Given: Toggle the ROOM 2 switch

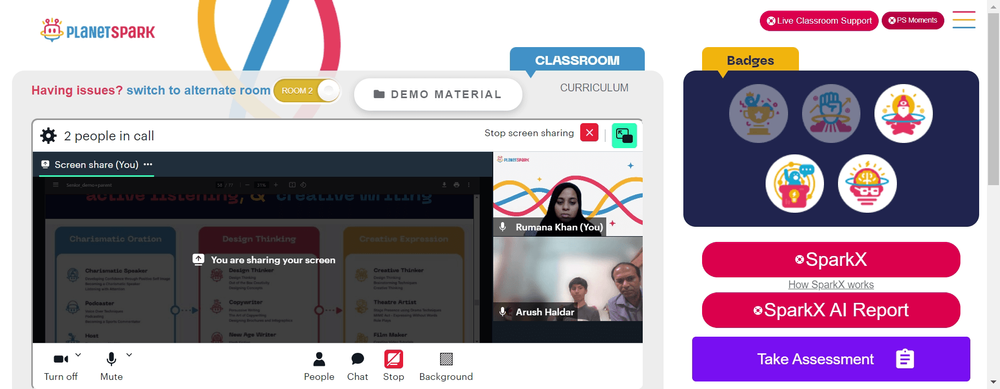Looking at the screenshot, I should pos(307,91).
